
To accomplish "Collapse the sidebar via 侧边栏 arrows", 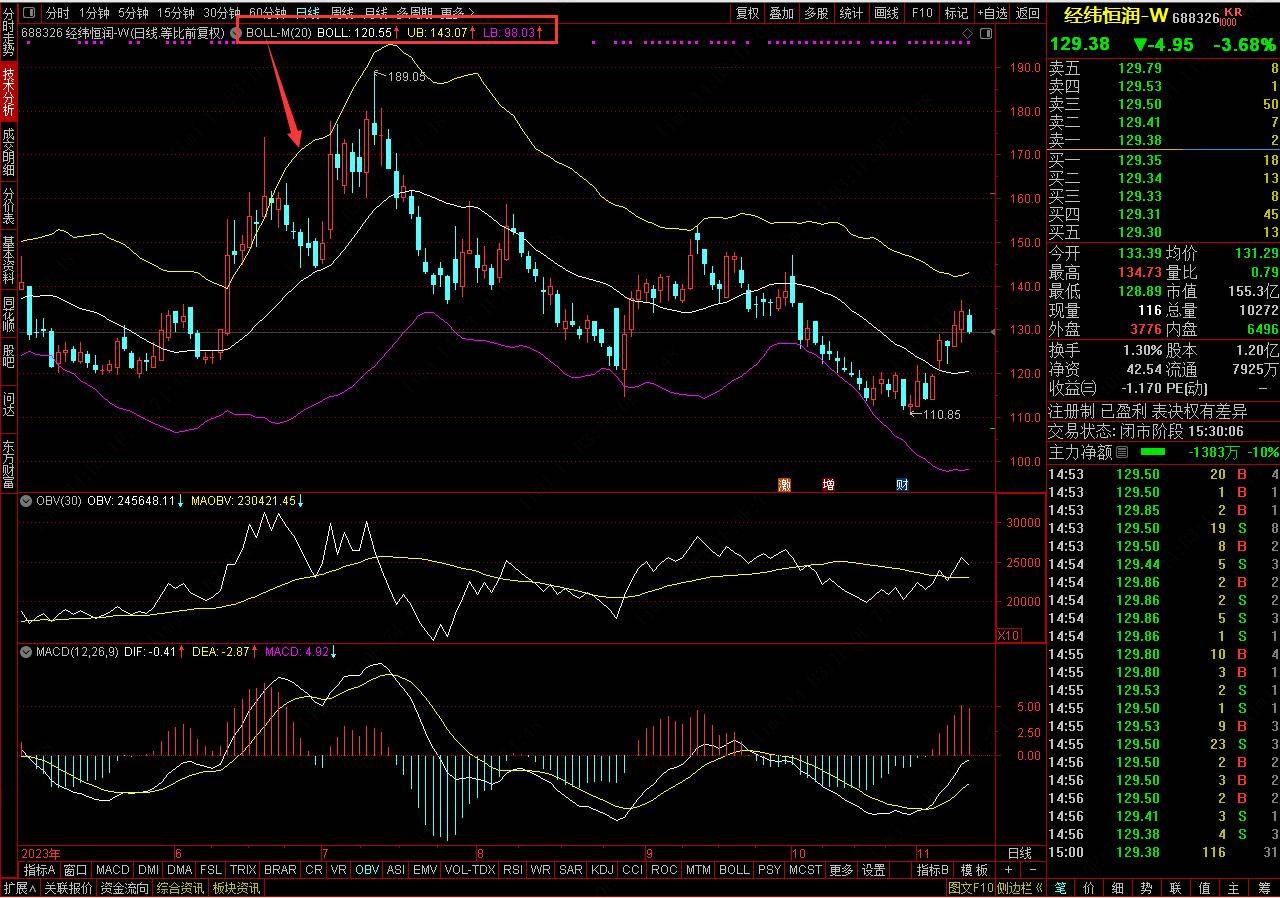I will [1022, 888].
